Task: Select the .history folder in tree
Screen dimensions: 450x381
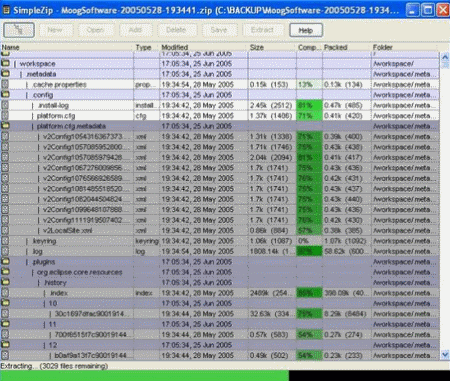Action: (x=55, y=283)
